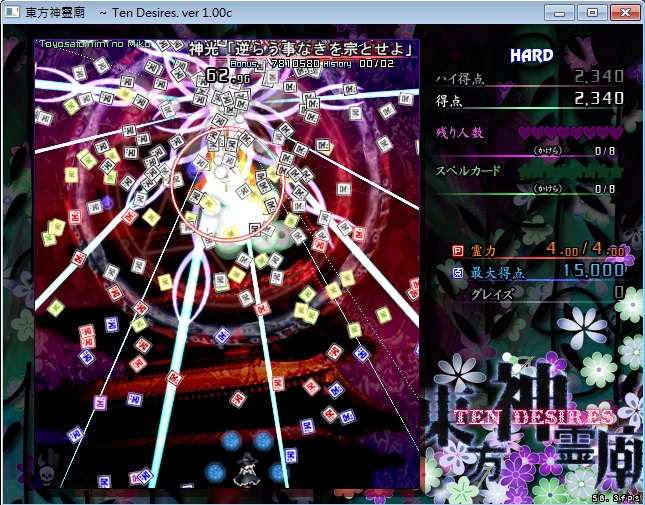Click the row of purple life hearts
The image size is (645, 505).
coord(571,133)
